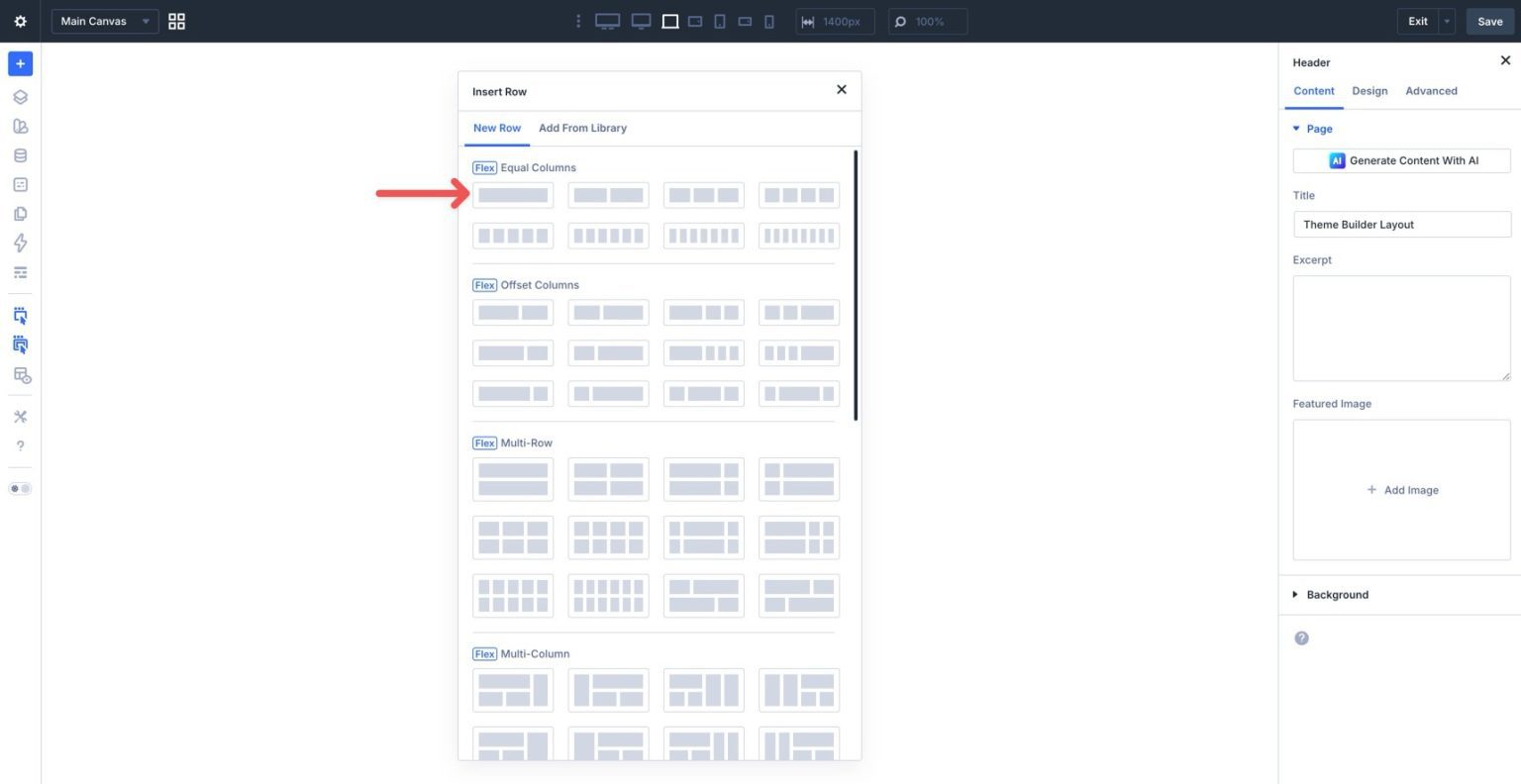The image size is (1521, 784).
Task: Click the layout-with-eye preview icon in sidebar
Action: [x=21, y=375]
